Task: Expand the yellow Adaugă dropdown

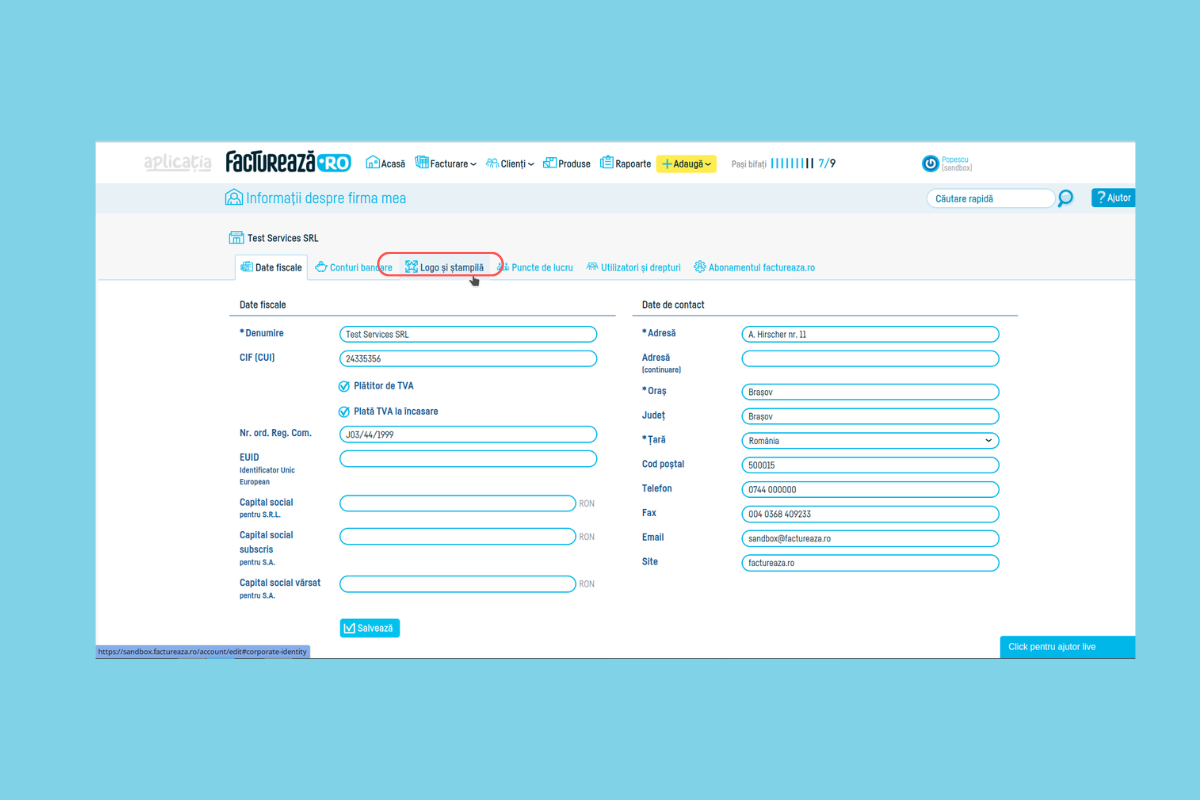Action: [x=686, y=164]
